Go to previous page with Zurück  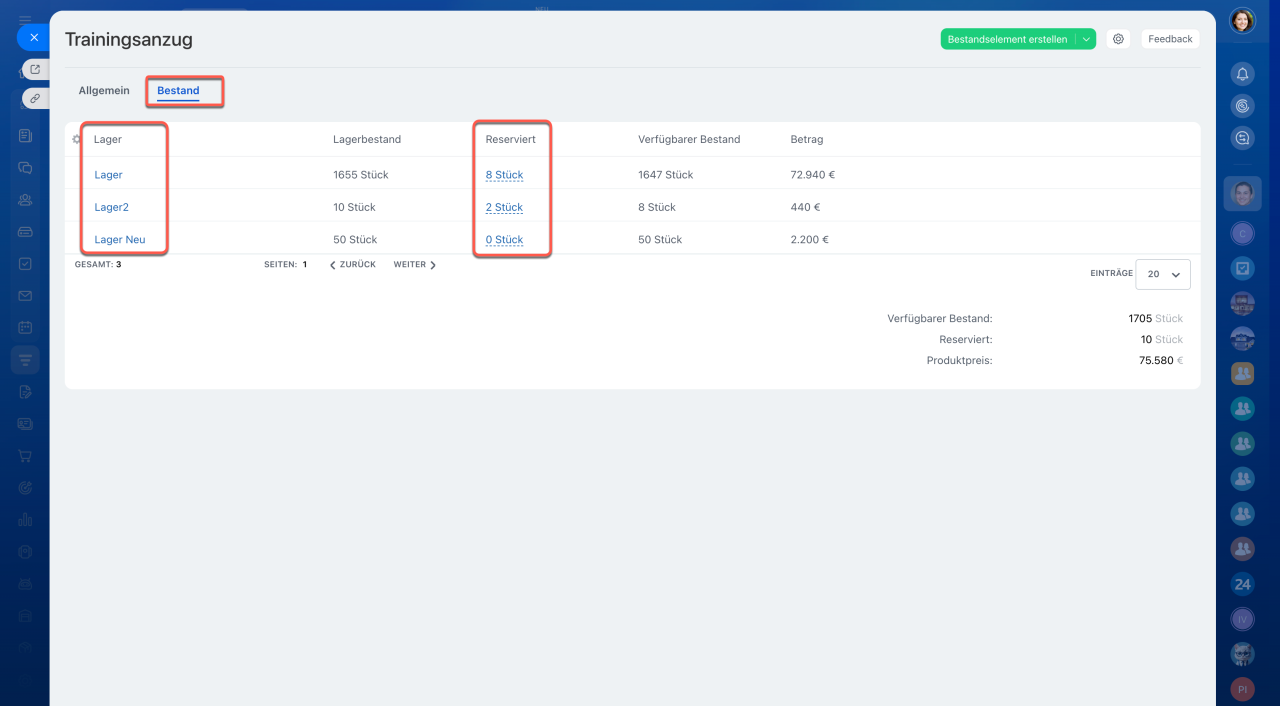click(x=353, y=265)
